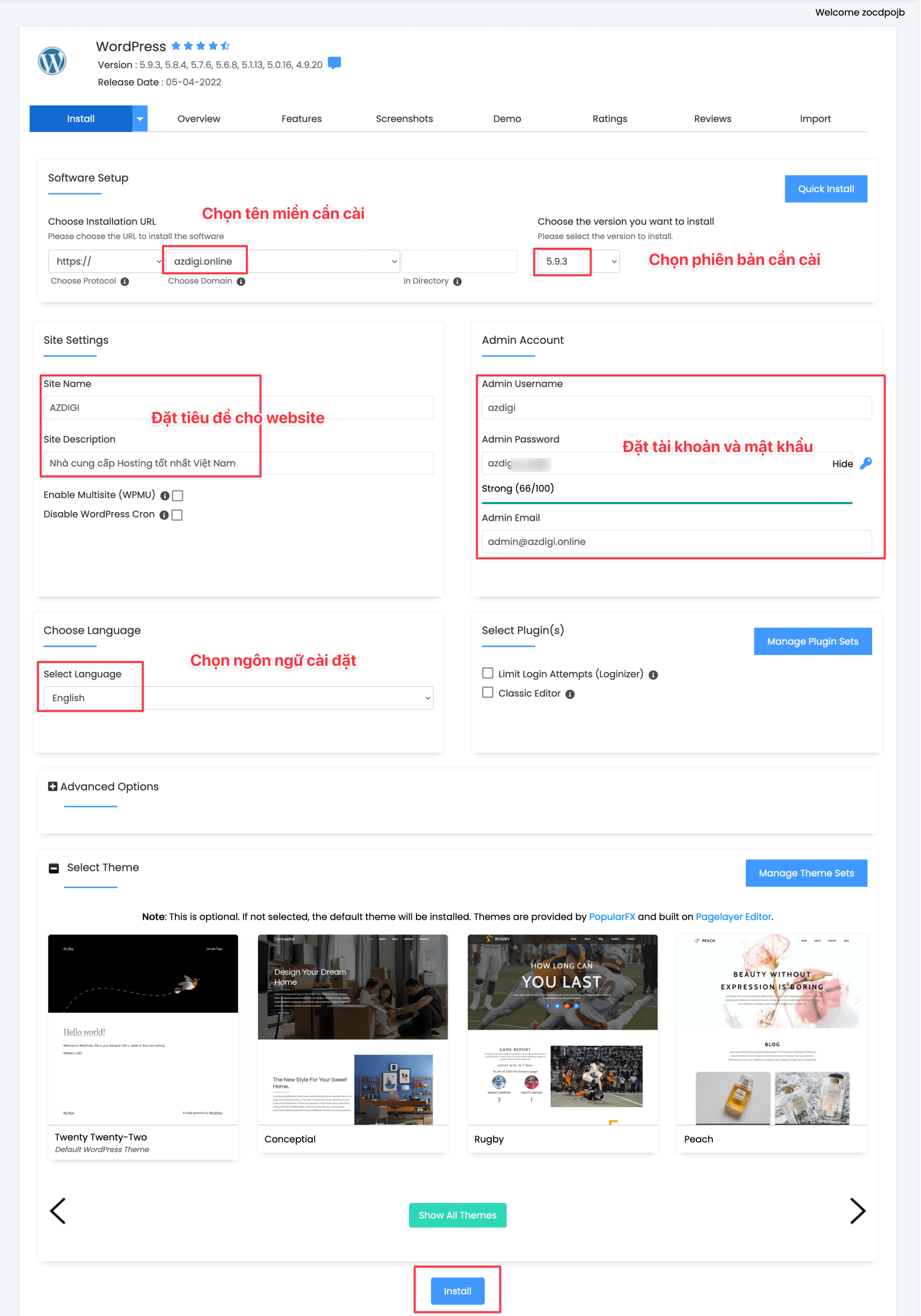Switch to the Screenshots tab
This screenshot has width=921, height=1316.
(x=404, y=119)
